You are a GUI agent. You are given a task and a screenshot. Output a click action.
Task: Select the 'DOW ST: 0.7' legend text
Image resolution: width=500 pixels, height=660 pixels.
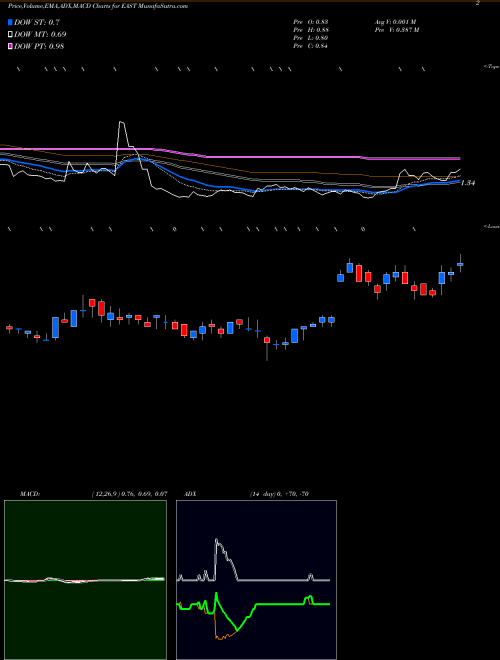click(37, 22)
